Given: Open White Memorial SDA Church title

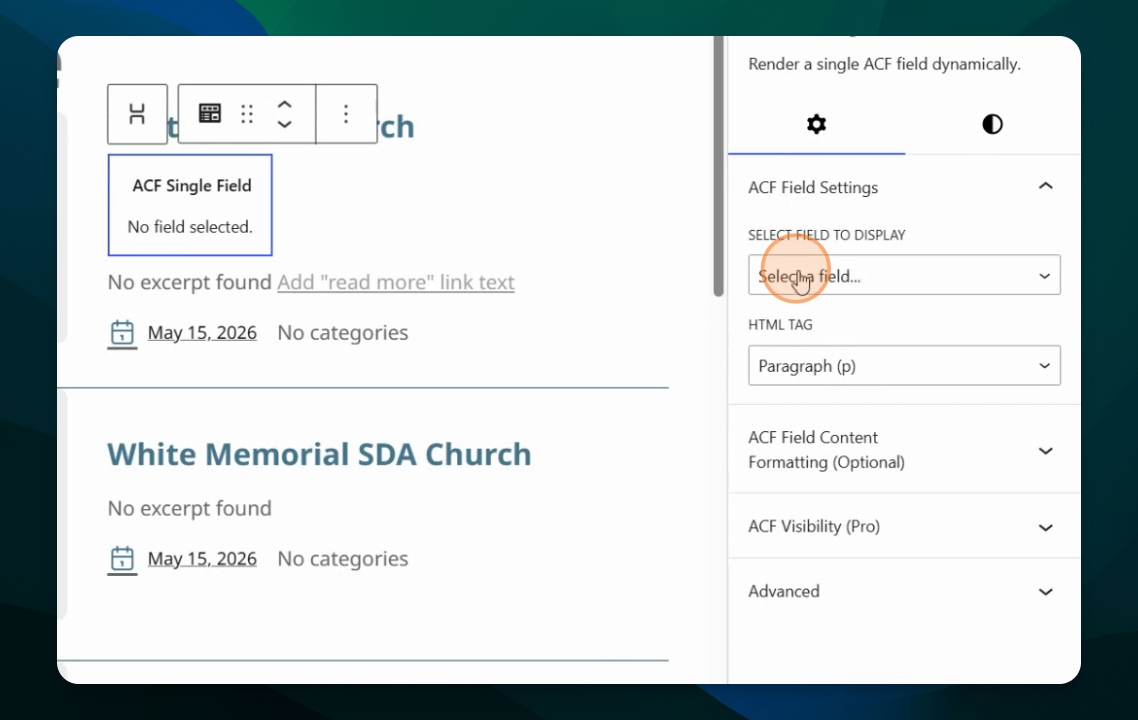Looking at the screenshot, I should click(x=319, y=454).
